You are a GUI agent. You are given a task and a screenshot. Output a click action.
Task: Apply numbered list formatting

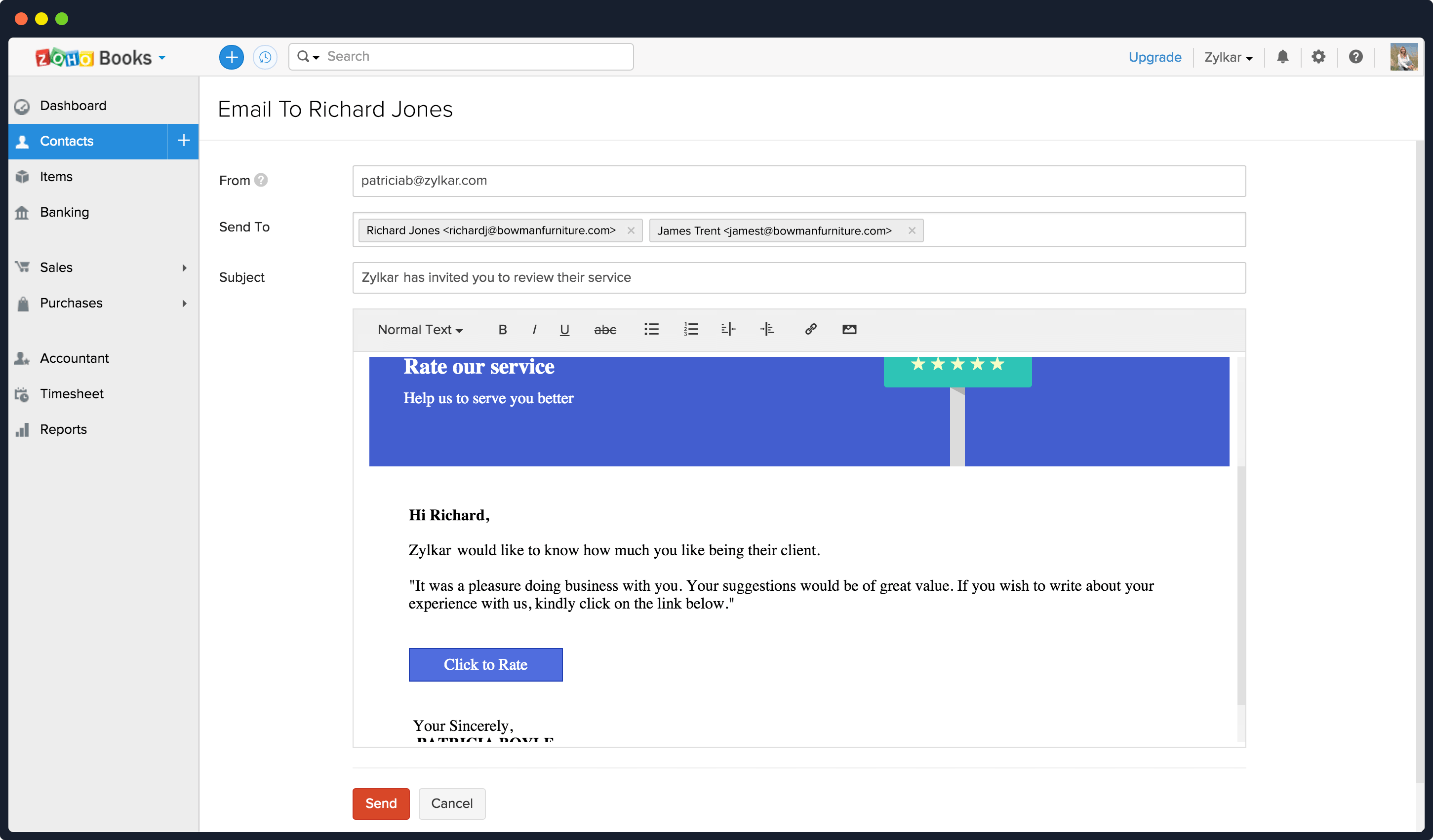coord(690,329)
